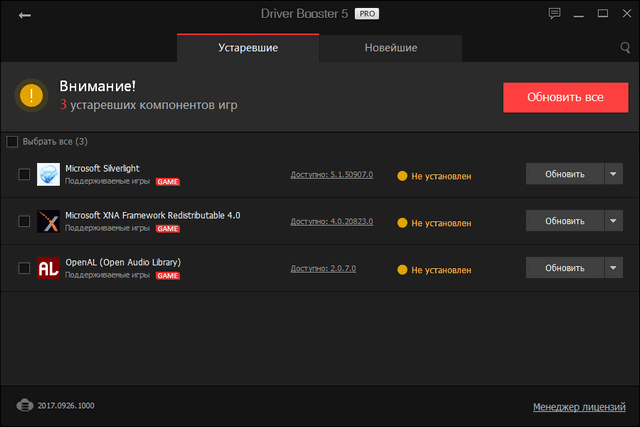The height and width of the screenshot is (427, 640).
Task: Click 'Поддерживаемые игры' under XNA Framework
Action: [x=107, y=228]
